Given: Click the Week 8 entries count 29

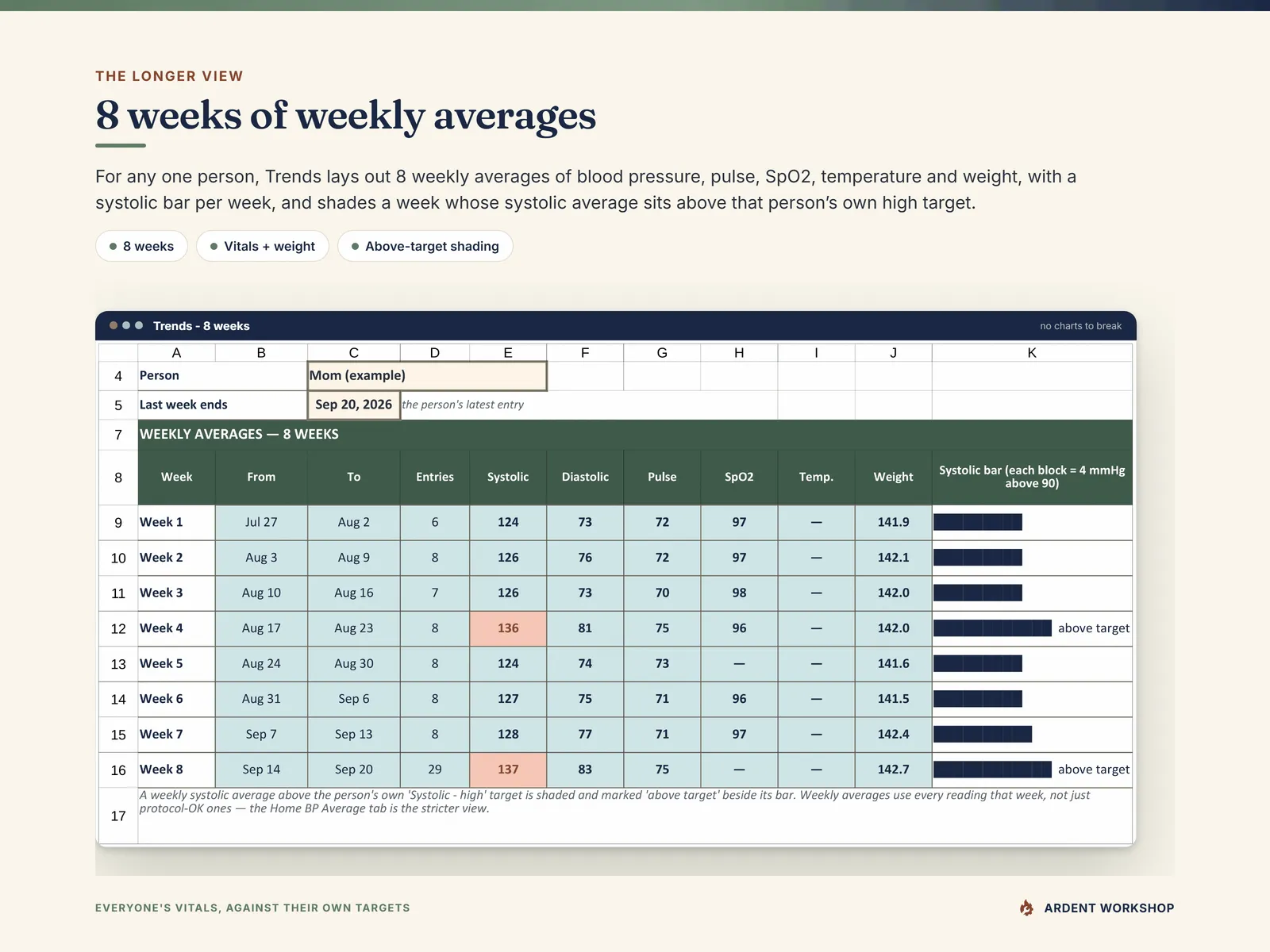Looking at the screenshot, I should [435, 770].
